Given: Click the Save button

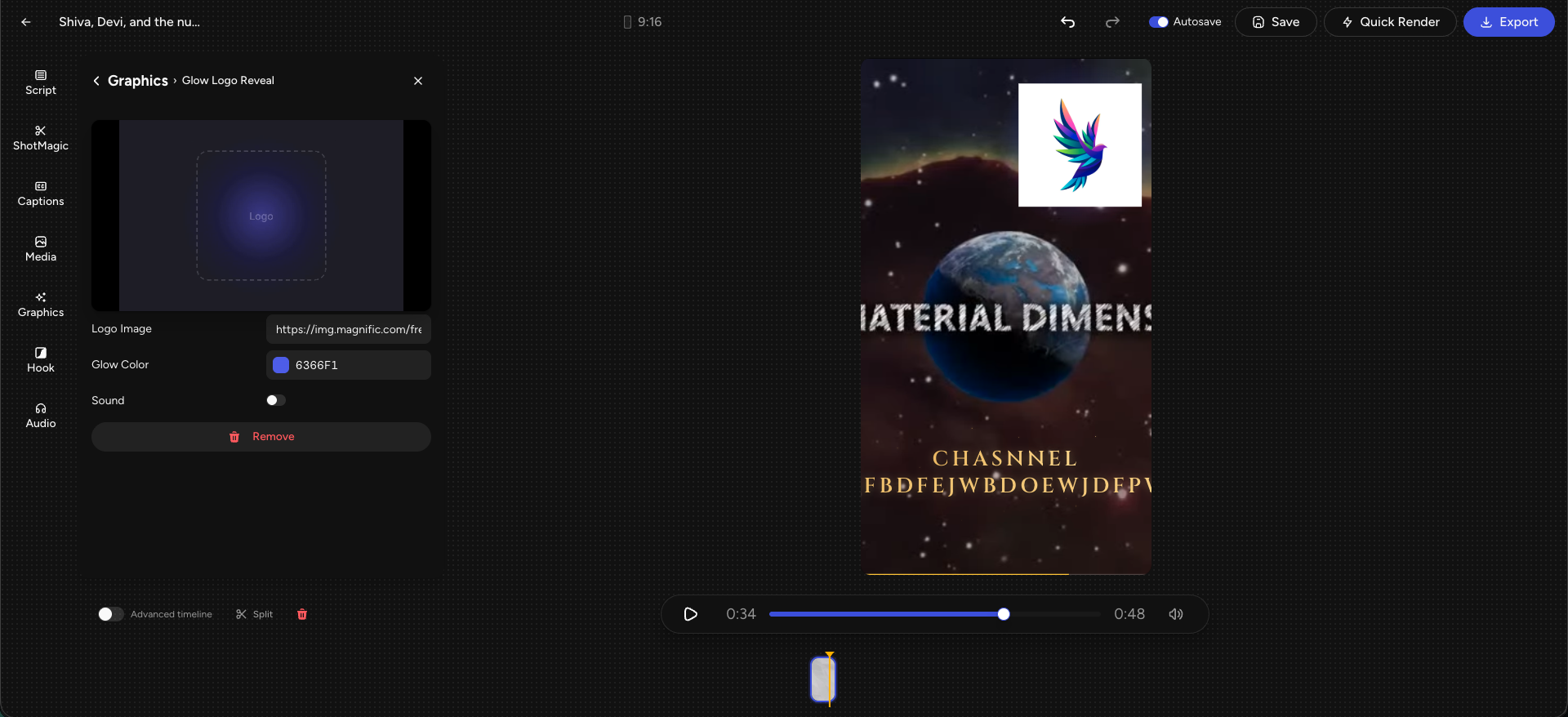Looking at the screenshot, I should 1276,22.
